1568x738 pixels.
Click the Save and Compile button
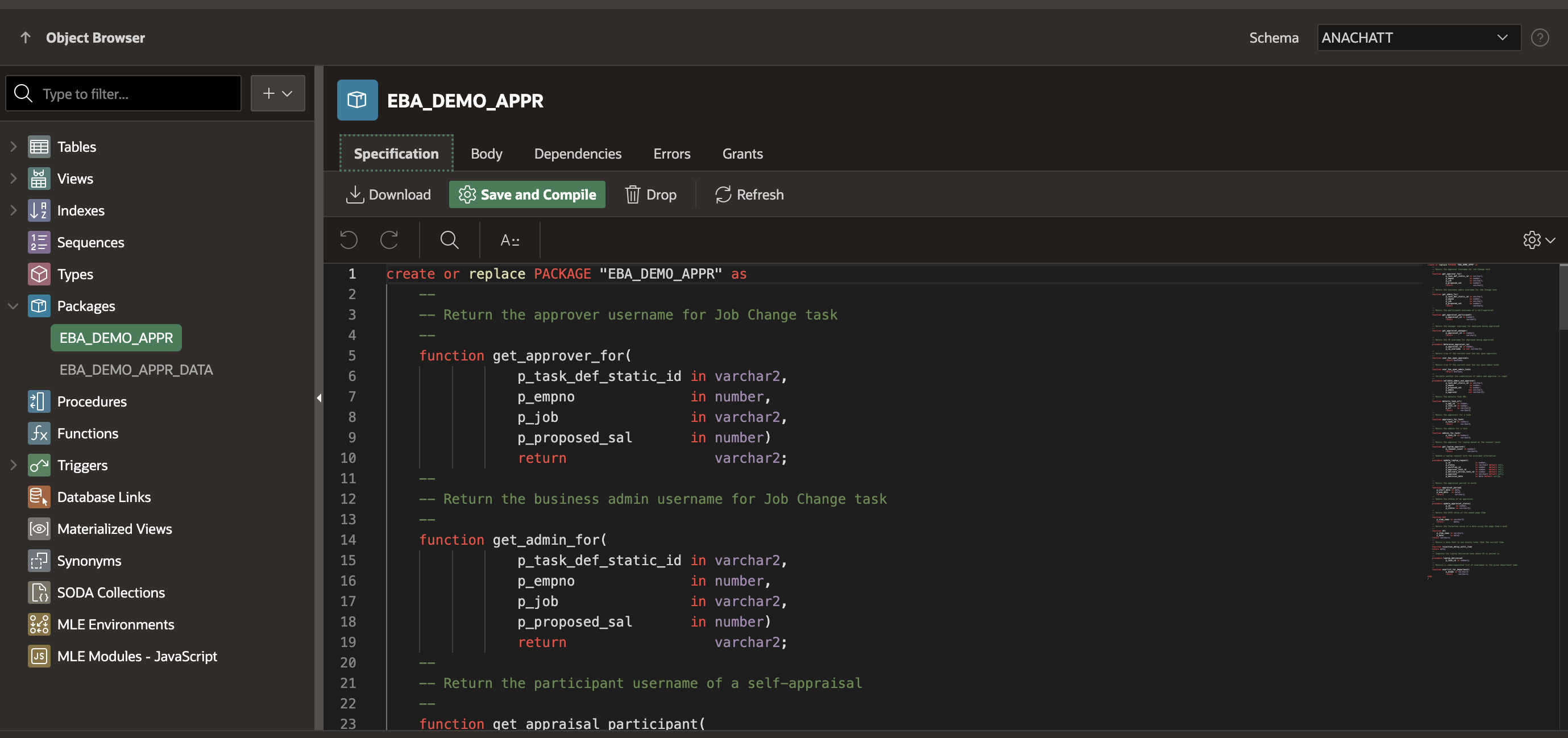[x=526, y=194]
